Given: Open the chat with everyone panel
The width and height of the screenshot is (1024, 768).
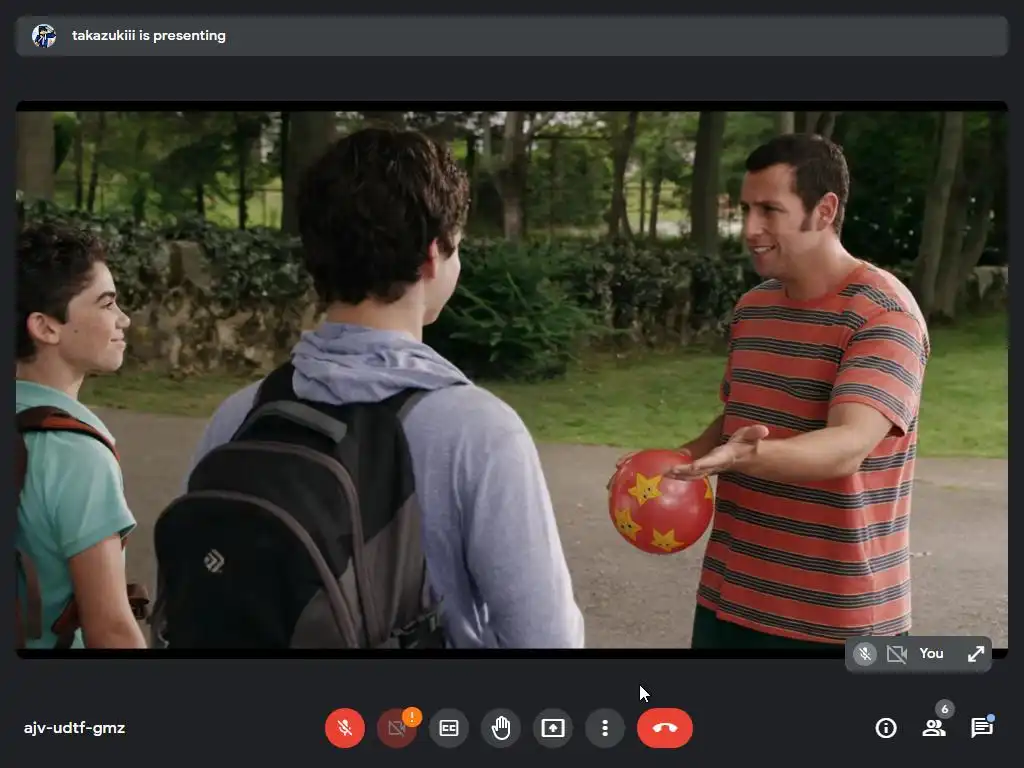Looking at the screenshot, I should pyautogui.click(x=982, y=728).
